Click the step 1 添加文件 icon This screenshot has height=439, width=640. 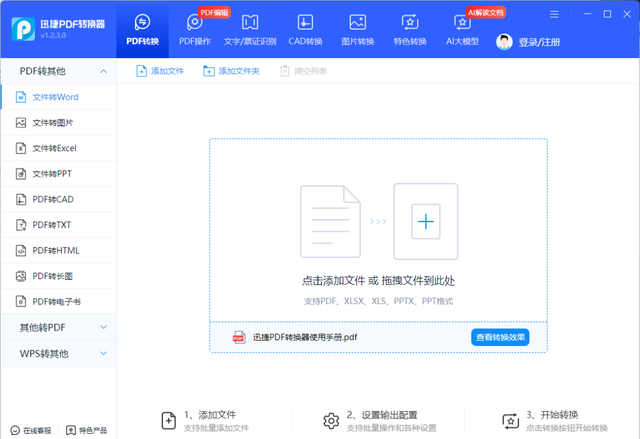(169, 421)
